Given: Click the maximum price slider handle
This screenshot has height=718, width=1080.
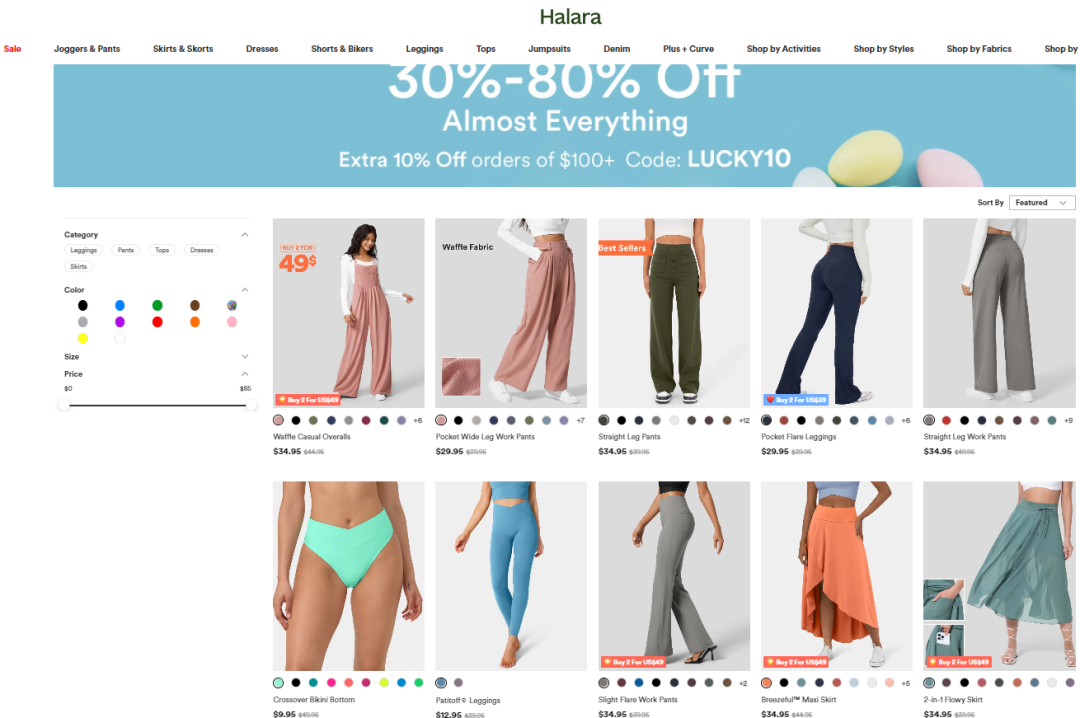Looking at the screenshot, I should pyautogui.click(x=251, y=405).
